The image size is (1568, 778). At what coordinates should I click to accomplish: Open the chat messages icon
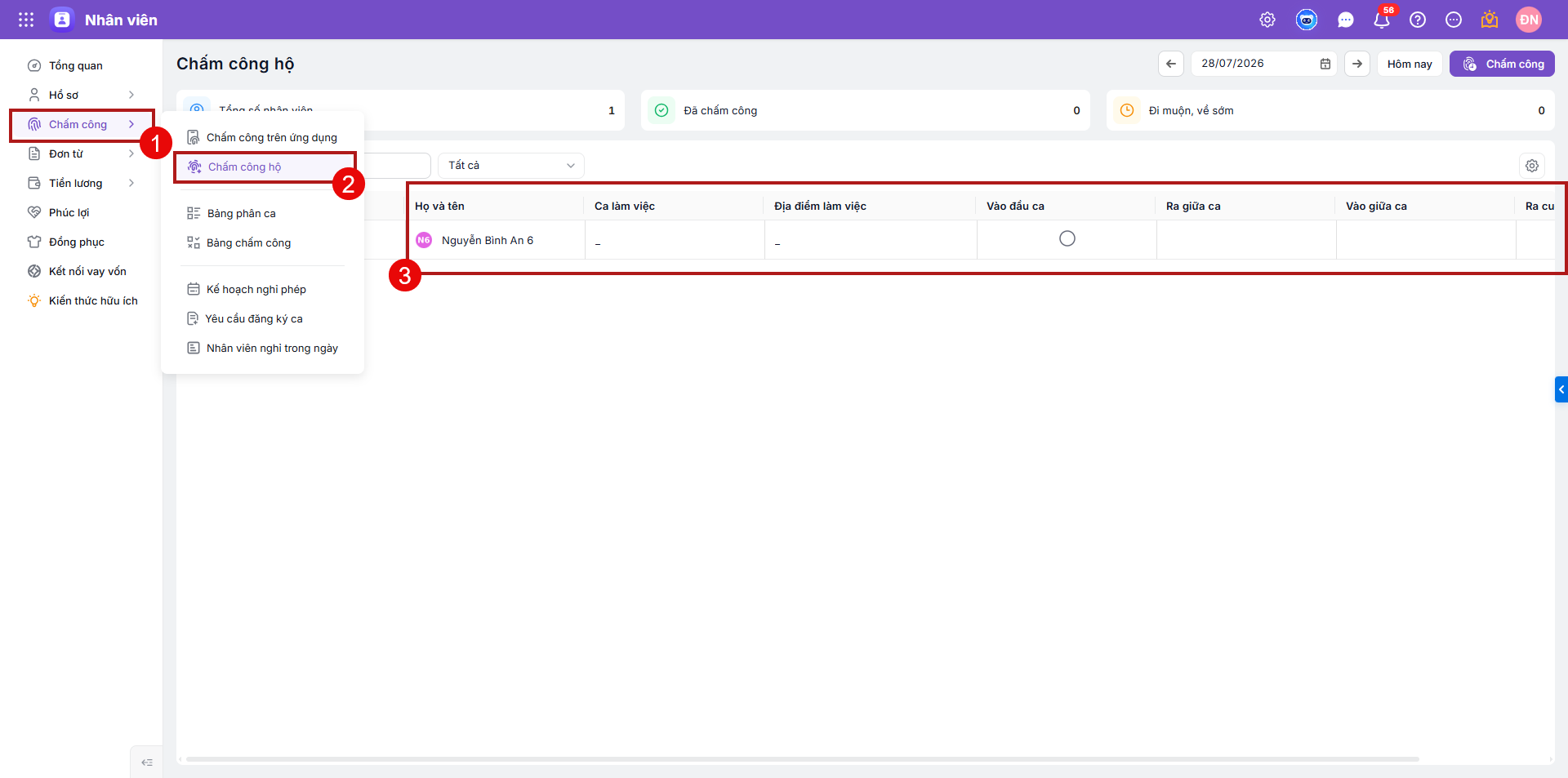(1346, 20)
